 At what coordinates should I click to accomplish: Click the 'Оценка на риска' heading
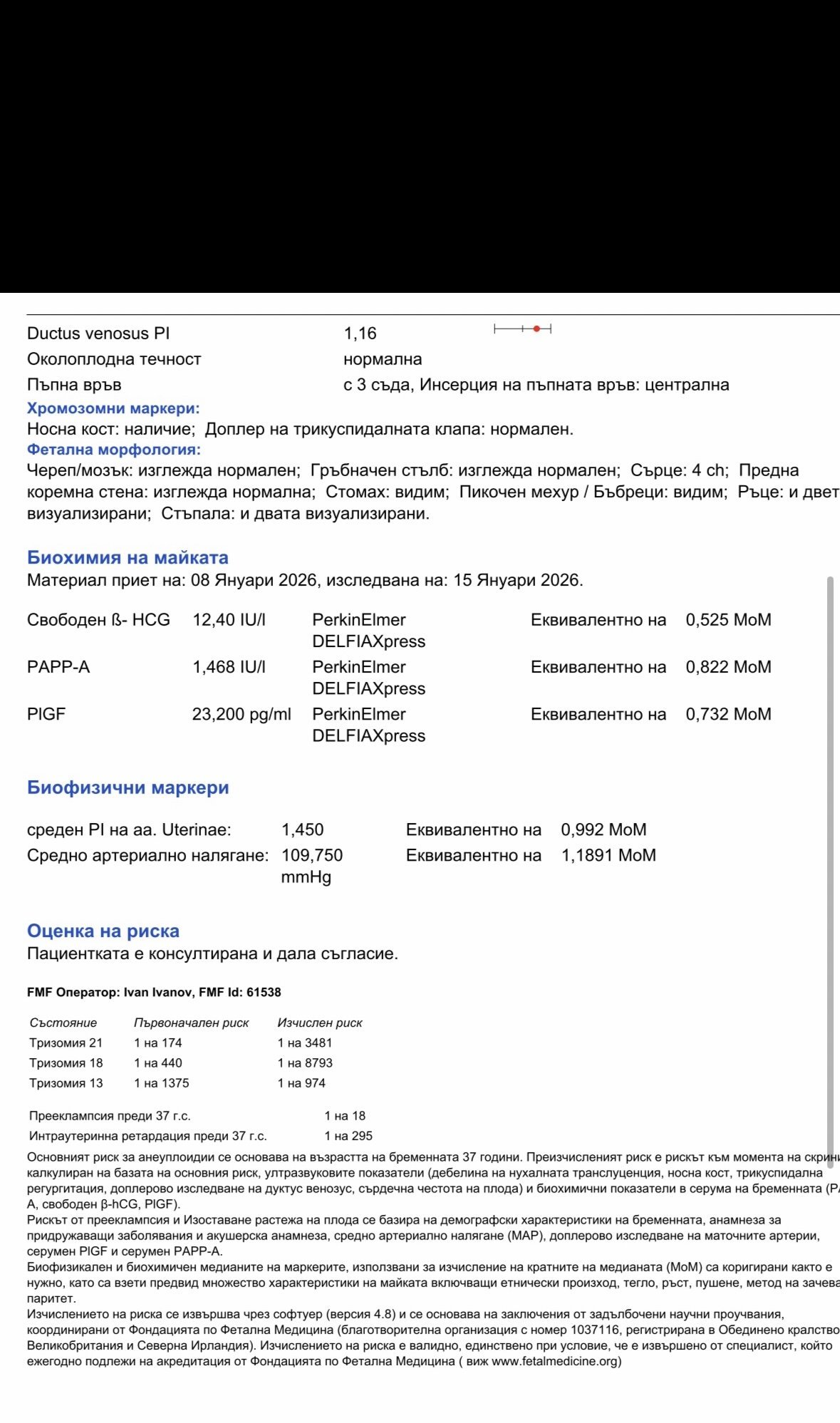pos(103,931)
